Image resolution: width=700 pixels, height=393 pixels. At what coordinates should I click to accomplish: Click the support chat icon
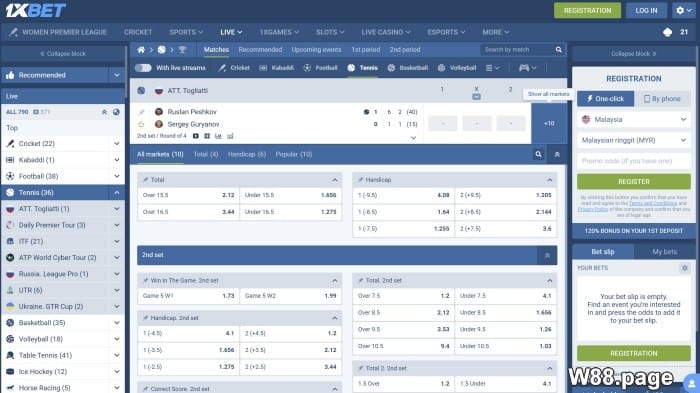click(x=691, y=383)
